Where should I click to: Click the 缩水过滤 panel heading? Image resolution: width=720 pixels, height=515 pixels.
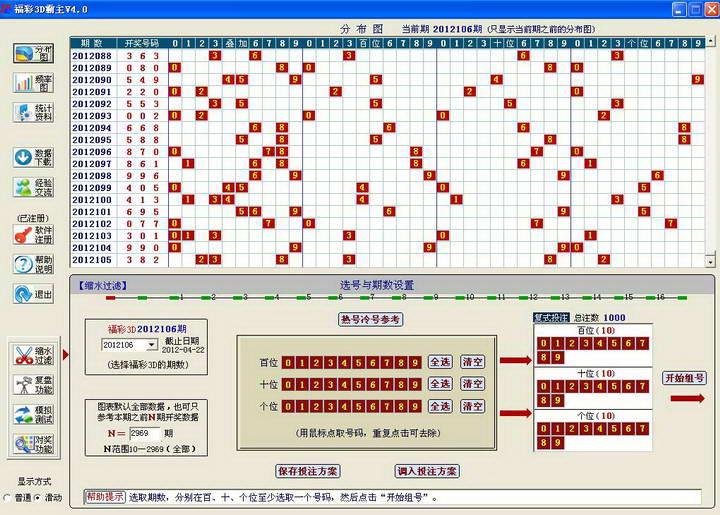pyautogui.click(x=102, y=285)
